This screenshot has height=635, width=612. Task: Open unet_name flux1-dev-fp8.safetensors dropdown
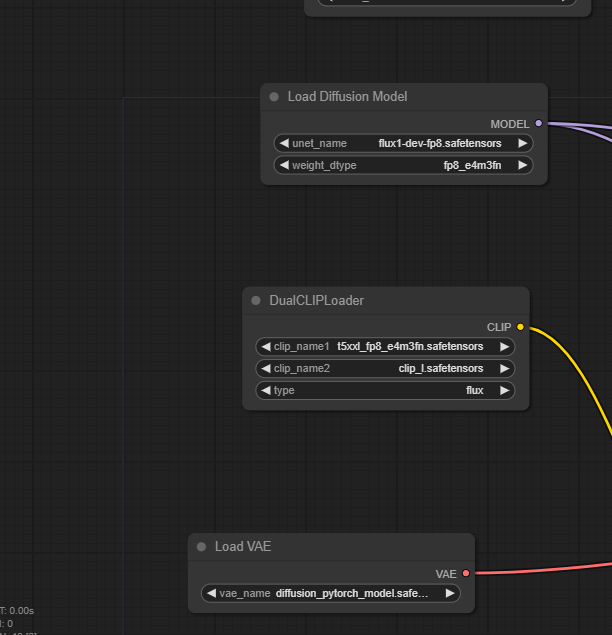[x=403, y=143]
